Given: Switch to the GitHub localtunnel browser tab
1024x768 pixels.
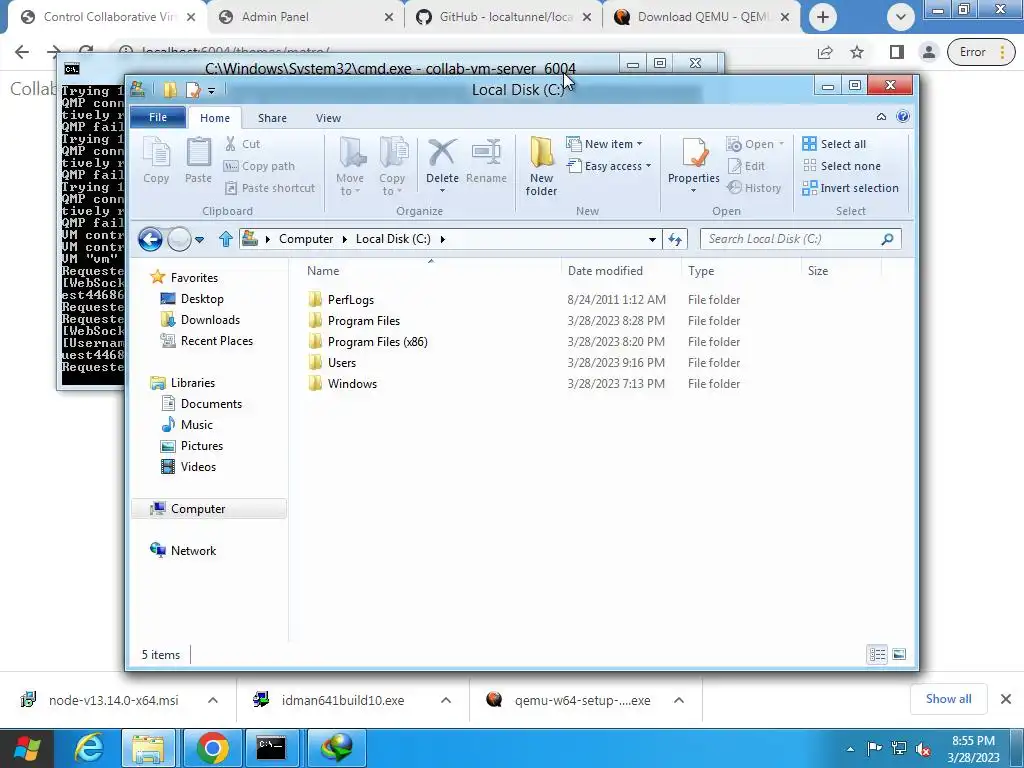Looking at the screenshot, I should click(505, 17).
